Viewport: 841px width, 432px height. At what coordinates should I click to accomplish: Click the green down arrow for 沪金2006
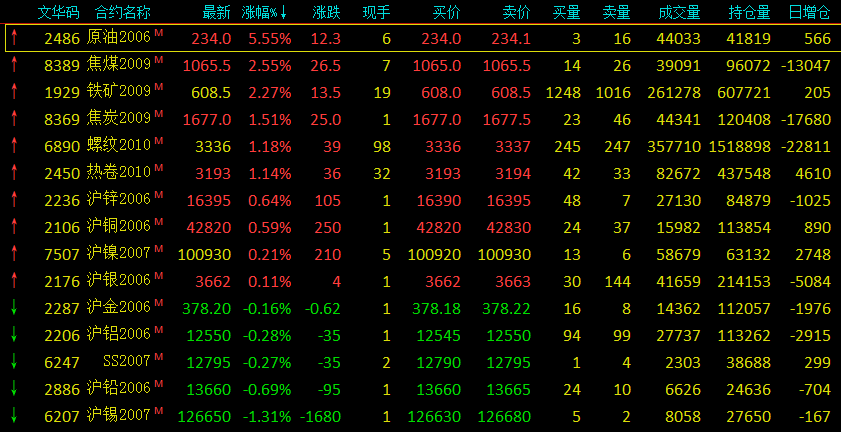coord(14,307)
